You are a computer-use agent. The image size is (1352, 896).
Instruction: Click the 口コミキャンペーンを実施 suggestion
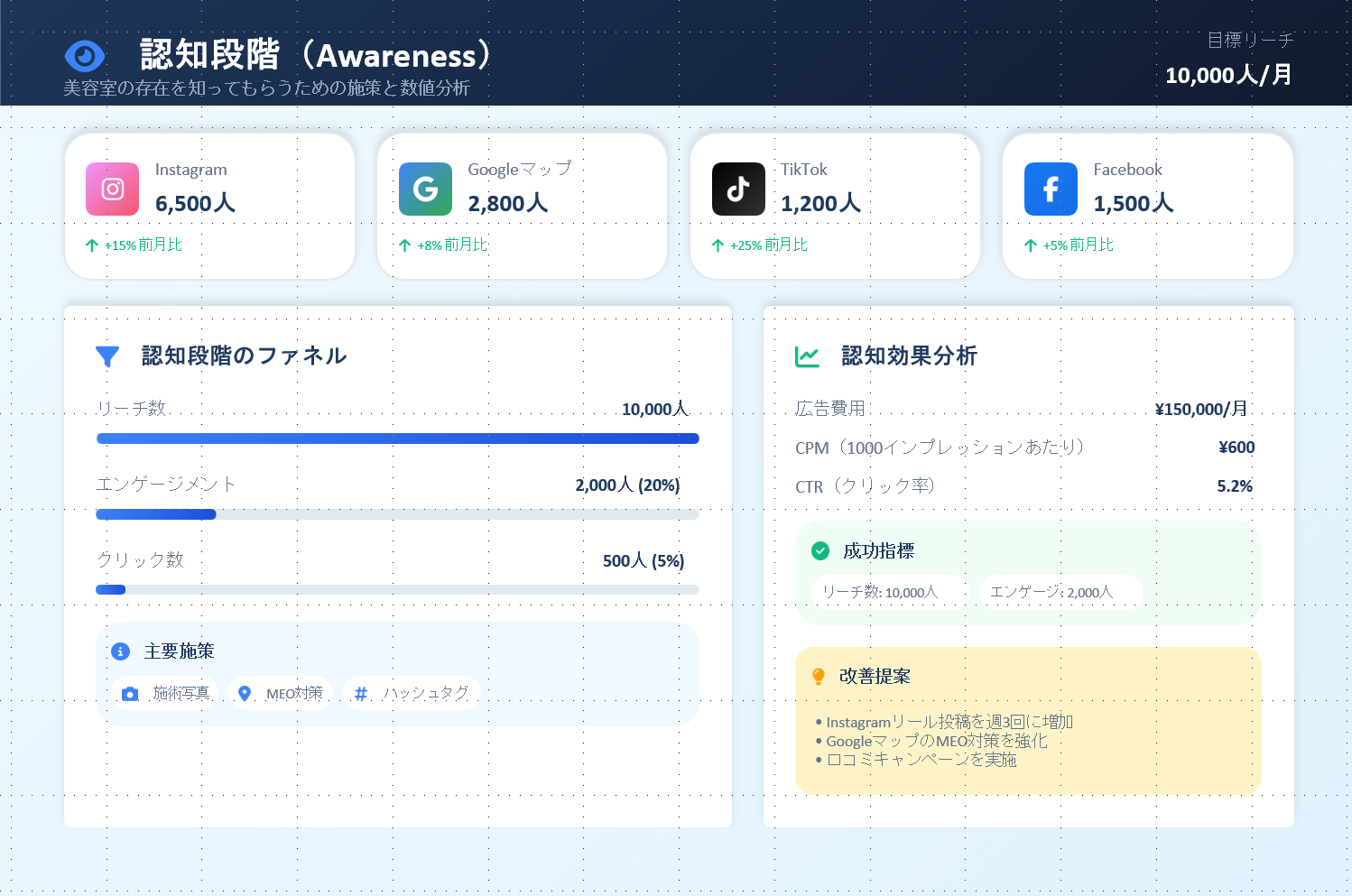[x=921, y=760]
